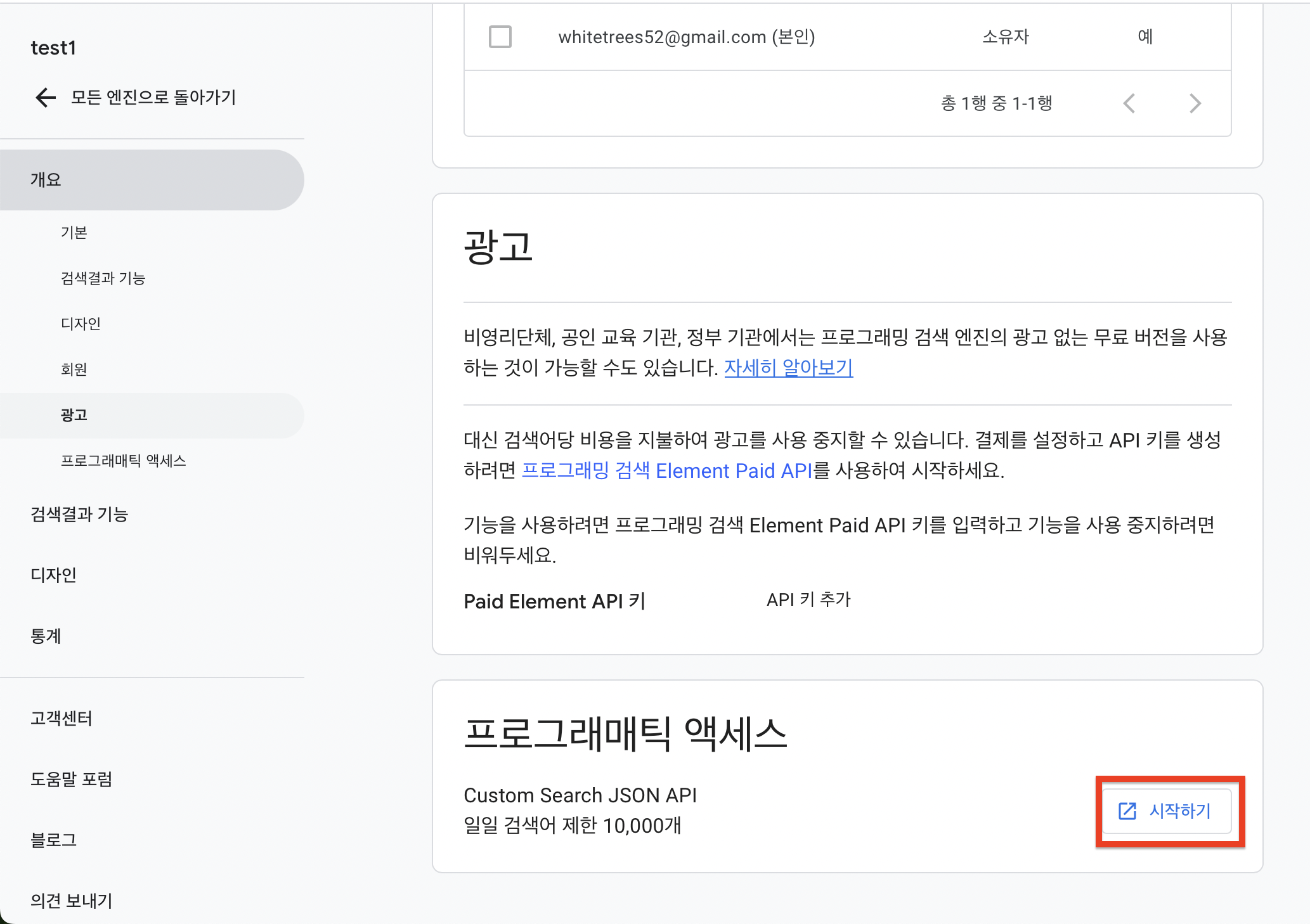Select 검색결과 기능 under 개요 submenu
This screenshot has width=1310, height=924.
click(103, 278)
